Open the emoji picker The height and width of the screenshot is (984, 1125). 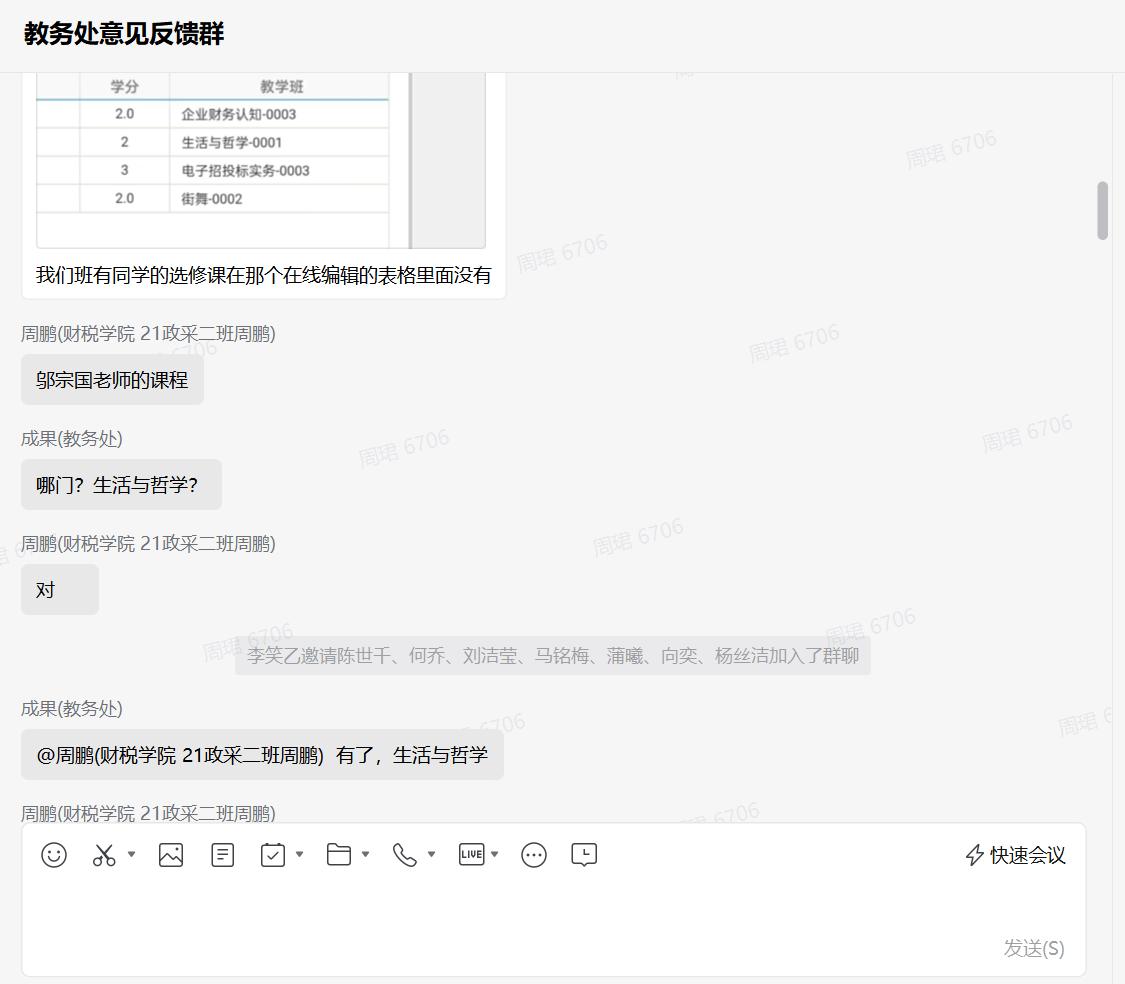[x=54, y=855]
